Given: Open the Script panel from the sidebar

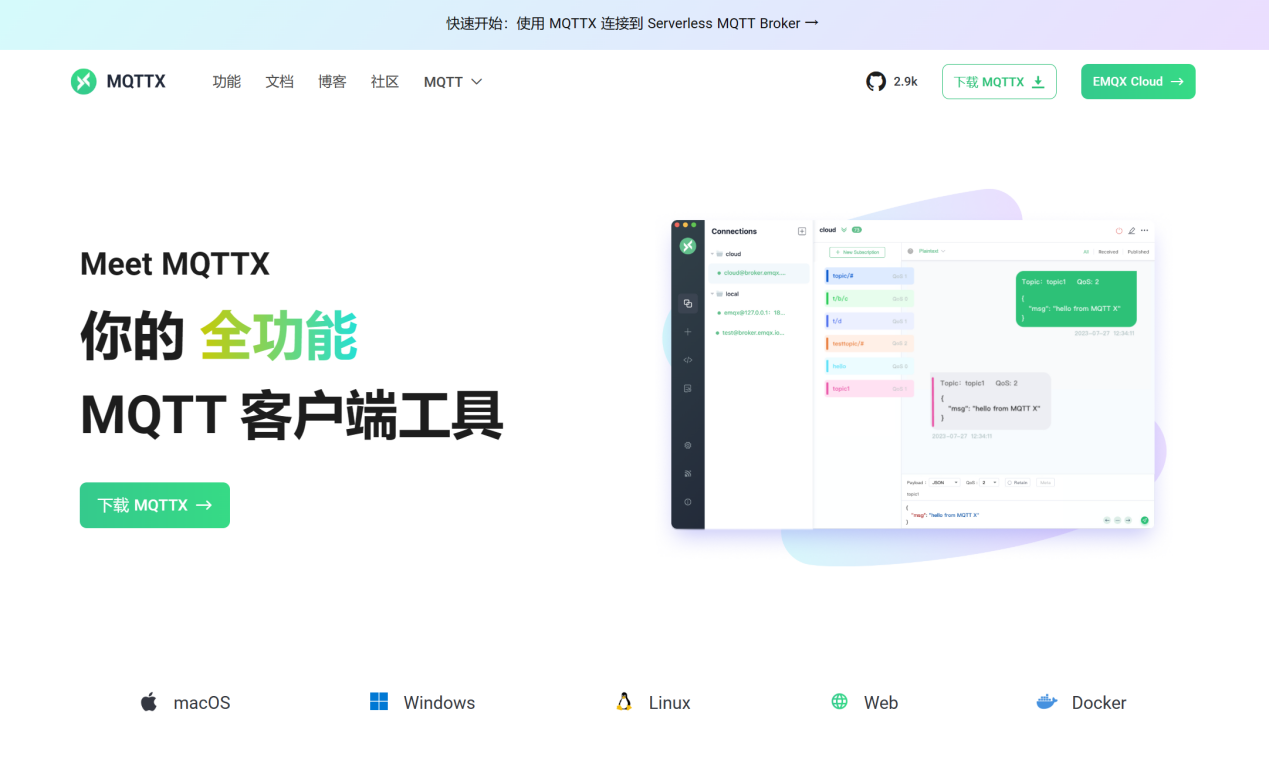Looking at the screenshot, I should (687, 360).
